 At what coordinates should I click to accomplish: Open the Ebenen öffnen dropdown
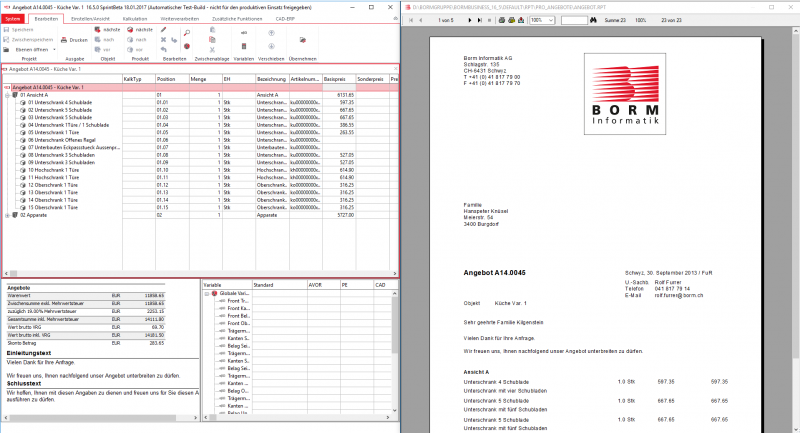coord(31,48)
